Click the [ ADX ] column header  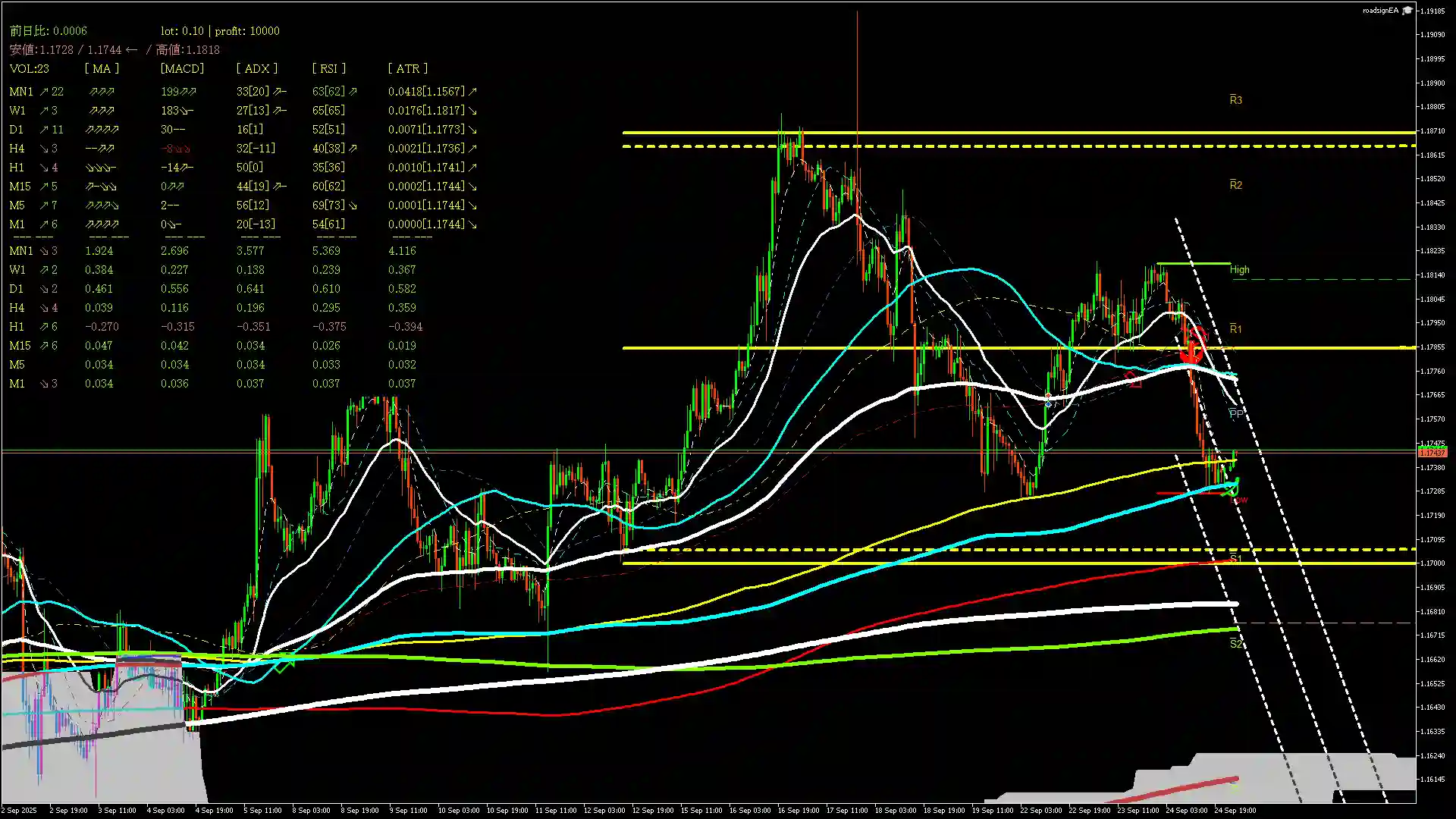pyautogui.click(x=256, y=69)
